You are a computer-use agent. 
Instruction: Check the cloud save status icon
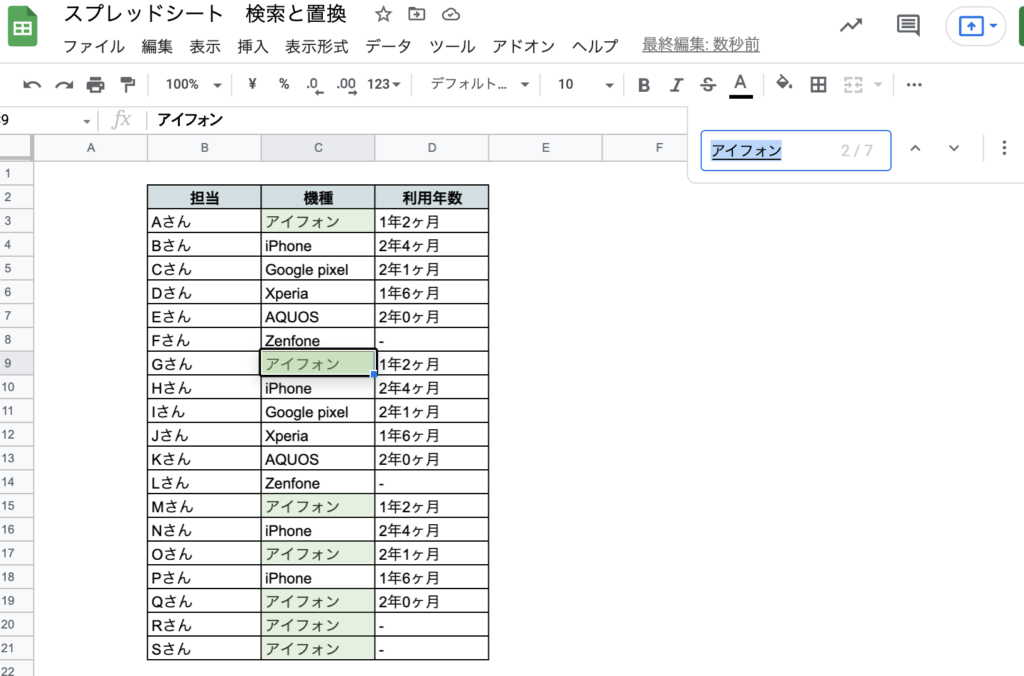coord(451,14)
